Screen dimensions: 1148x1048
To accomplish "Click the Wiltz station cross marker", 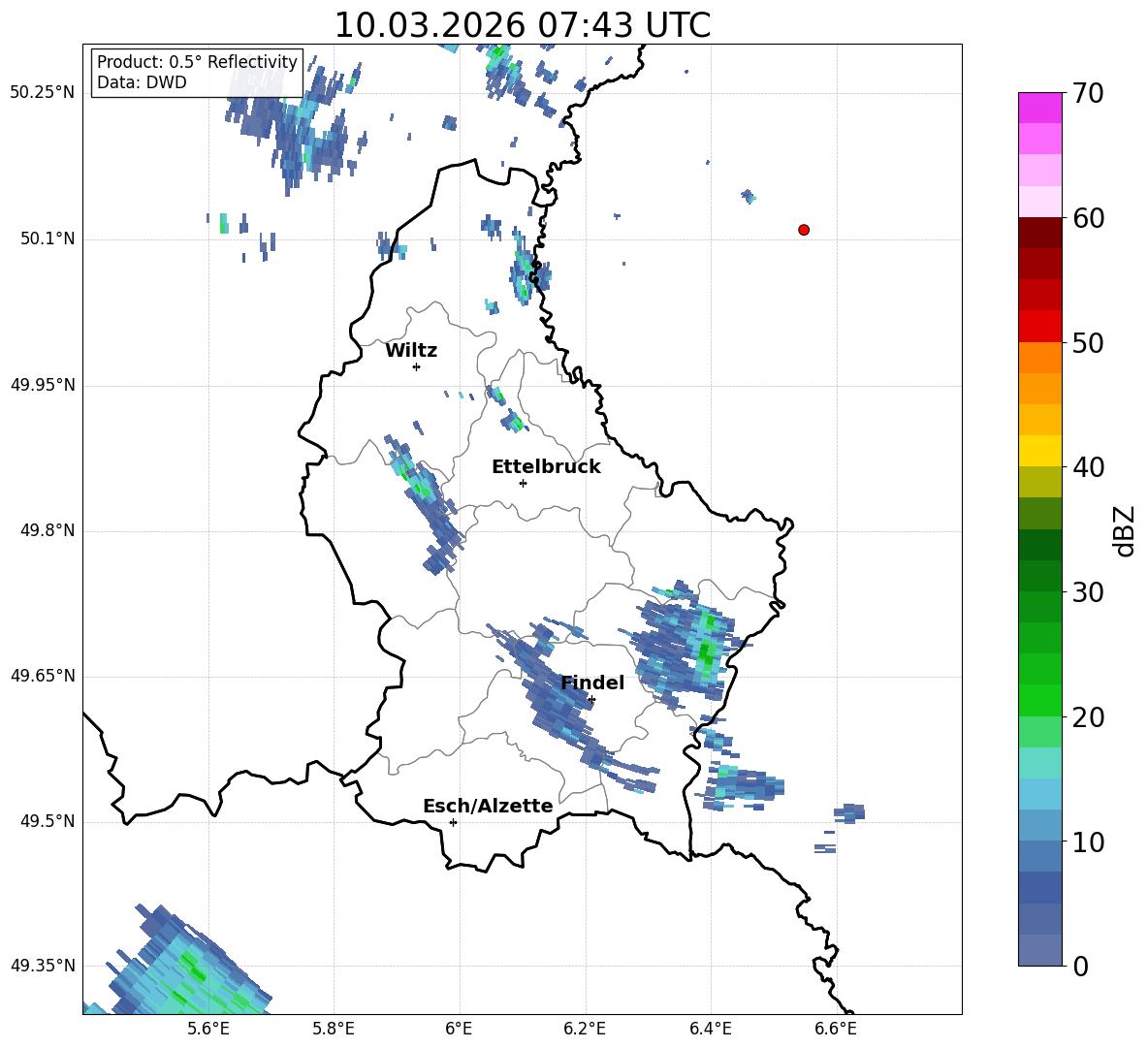I will tap(417, 366).
